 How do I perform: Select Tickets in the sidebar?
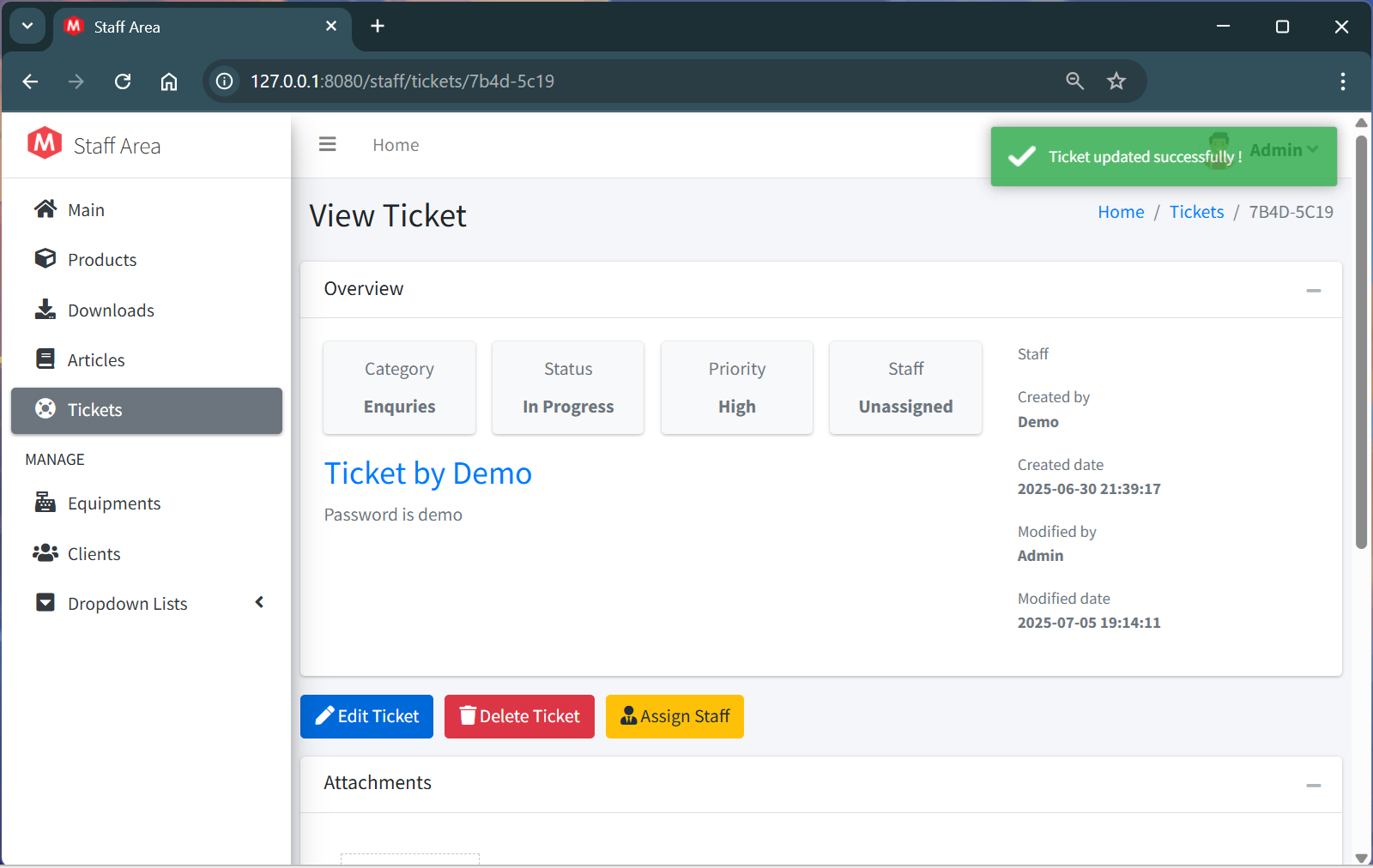point(147,410)
